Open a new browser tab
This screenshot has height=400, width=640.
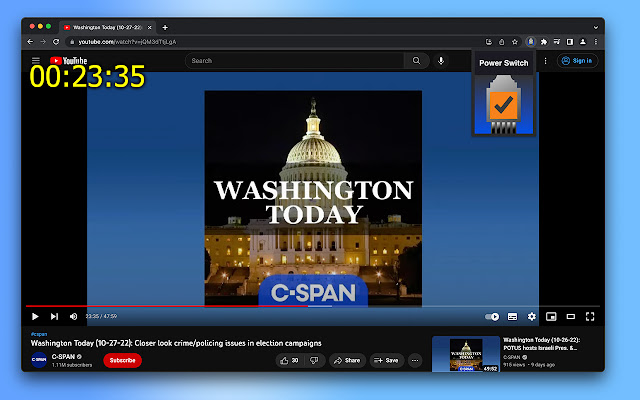pyautogui.click(x=165, y=27)
